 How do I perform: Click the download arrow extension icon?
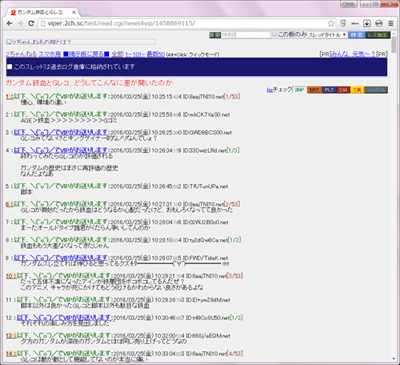367,23
